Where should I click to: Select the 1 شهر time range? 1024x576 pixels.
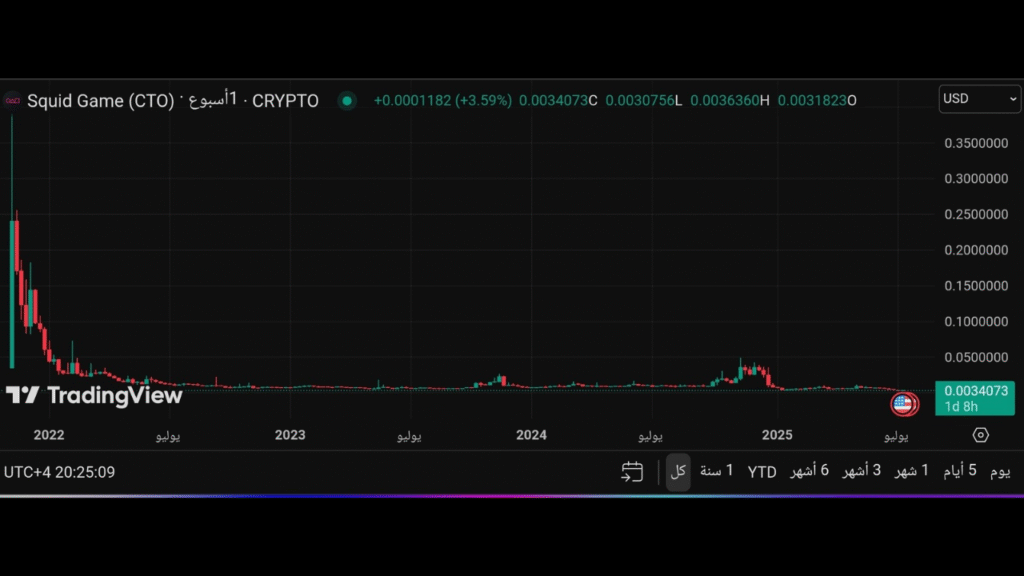[912, 471]
